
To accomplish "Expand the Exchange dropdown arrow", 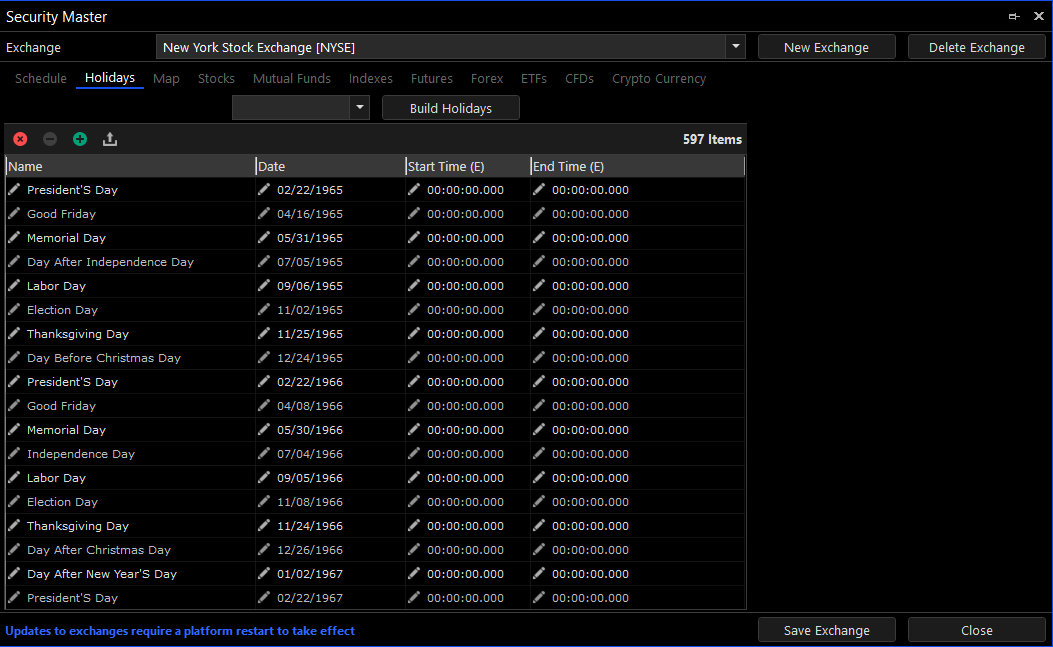I will (x=736, y=47).
